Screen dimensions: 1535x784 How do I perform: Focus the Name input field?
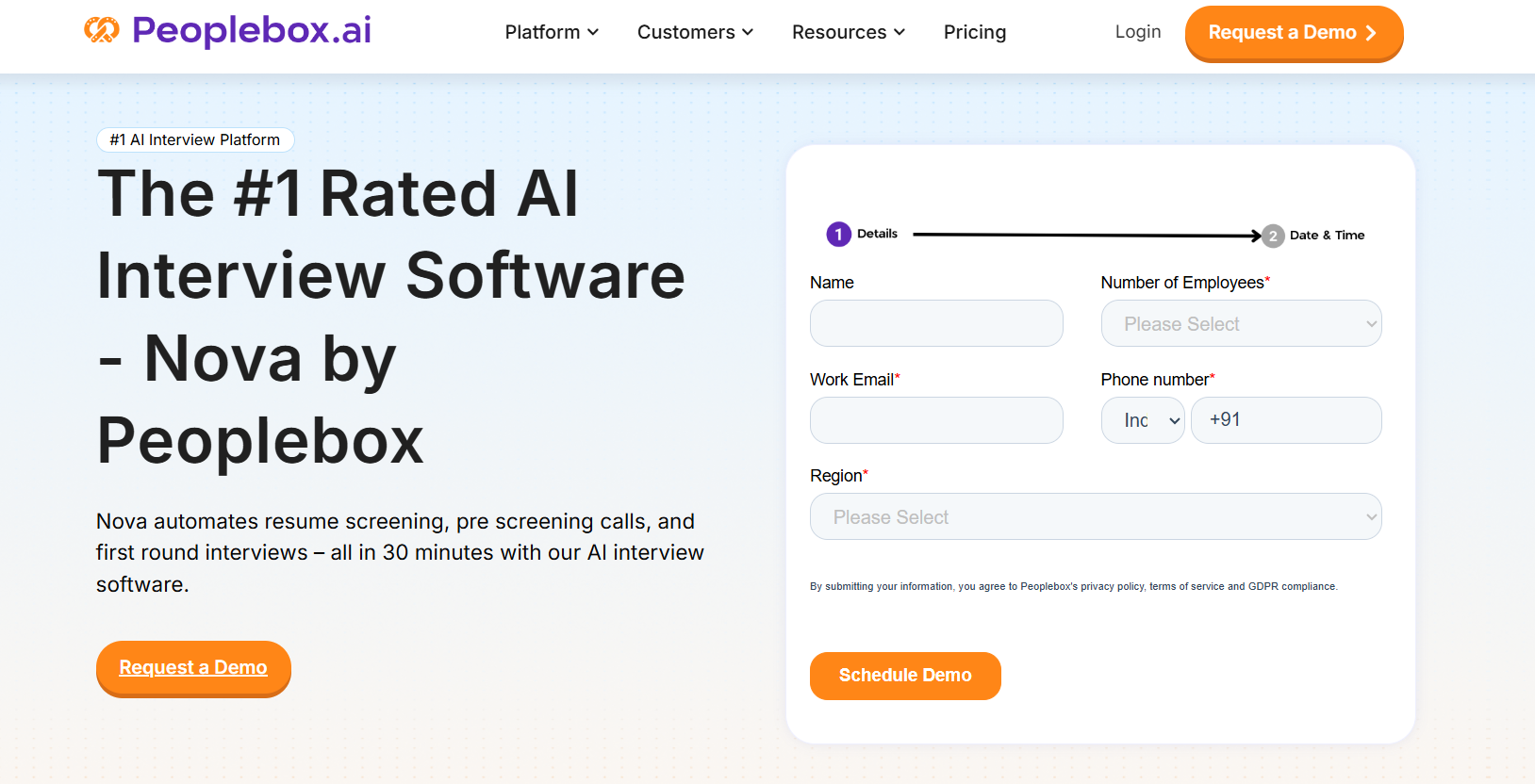tap(936, 323)
